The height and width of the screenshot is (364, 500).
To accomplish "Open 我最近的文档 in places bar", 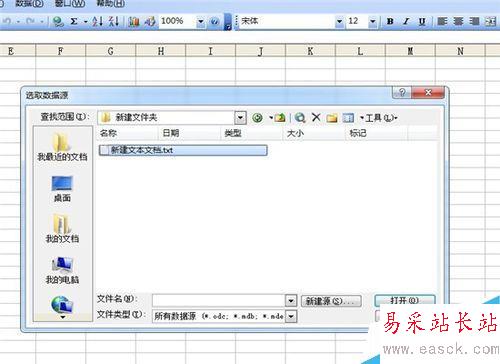I will tap(62, 147).
